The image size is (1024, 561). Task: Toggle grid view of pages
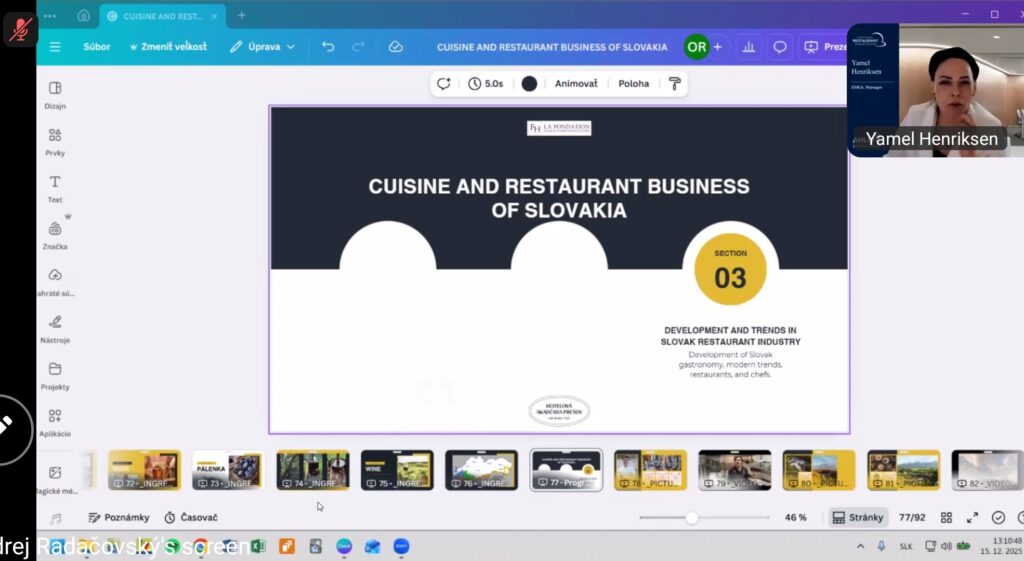pos(946,518)
